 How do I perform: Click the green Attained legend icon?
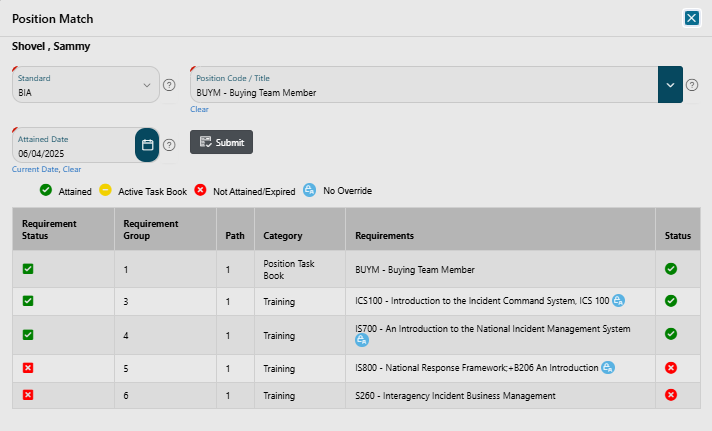(45, 190)
